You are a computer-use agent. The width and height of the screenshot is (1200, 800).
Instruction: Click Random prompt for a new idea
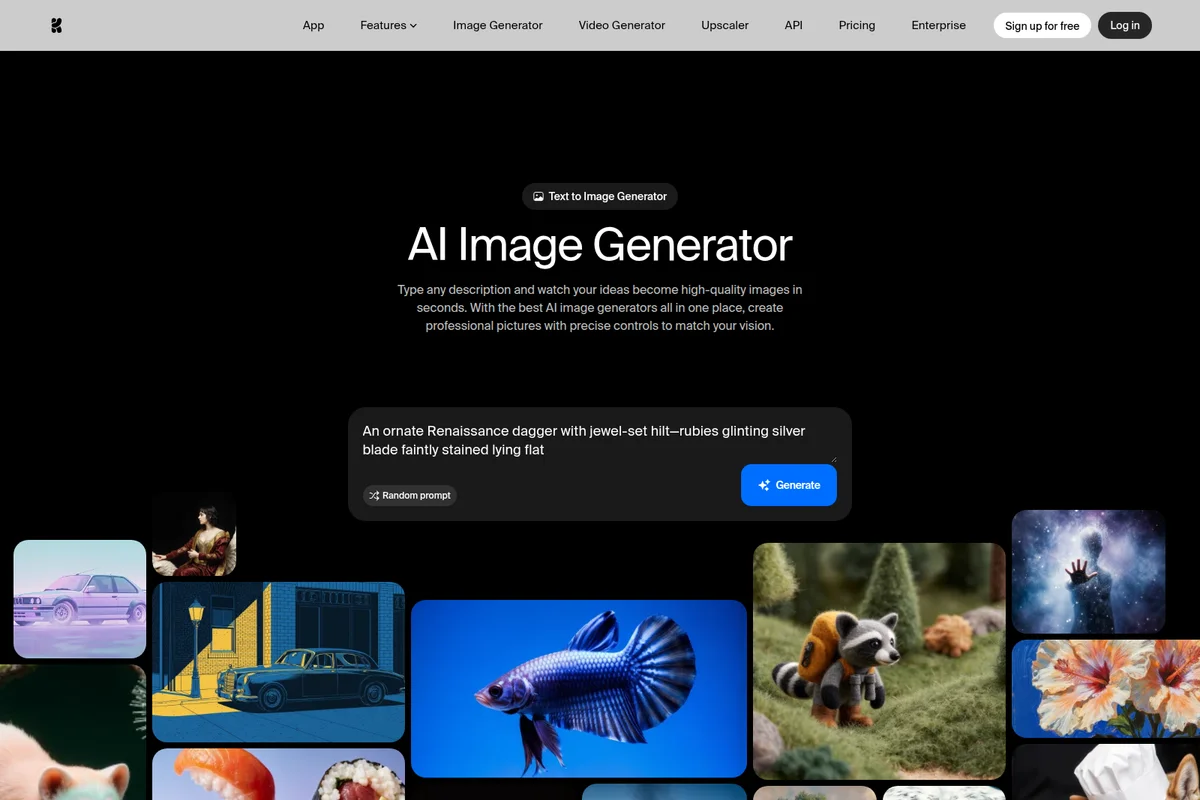(410, 495)
